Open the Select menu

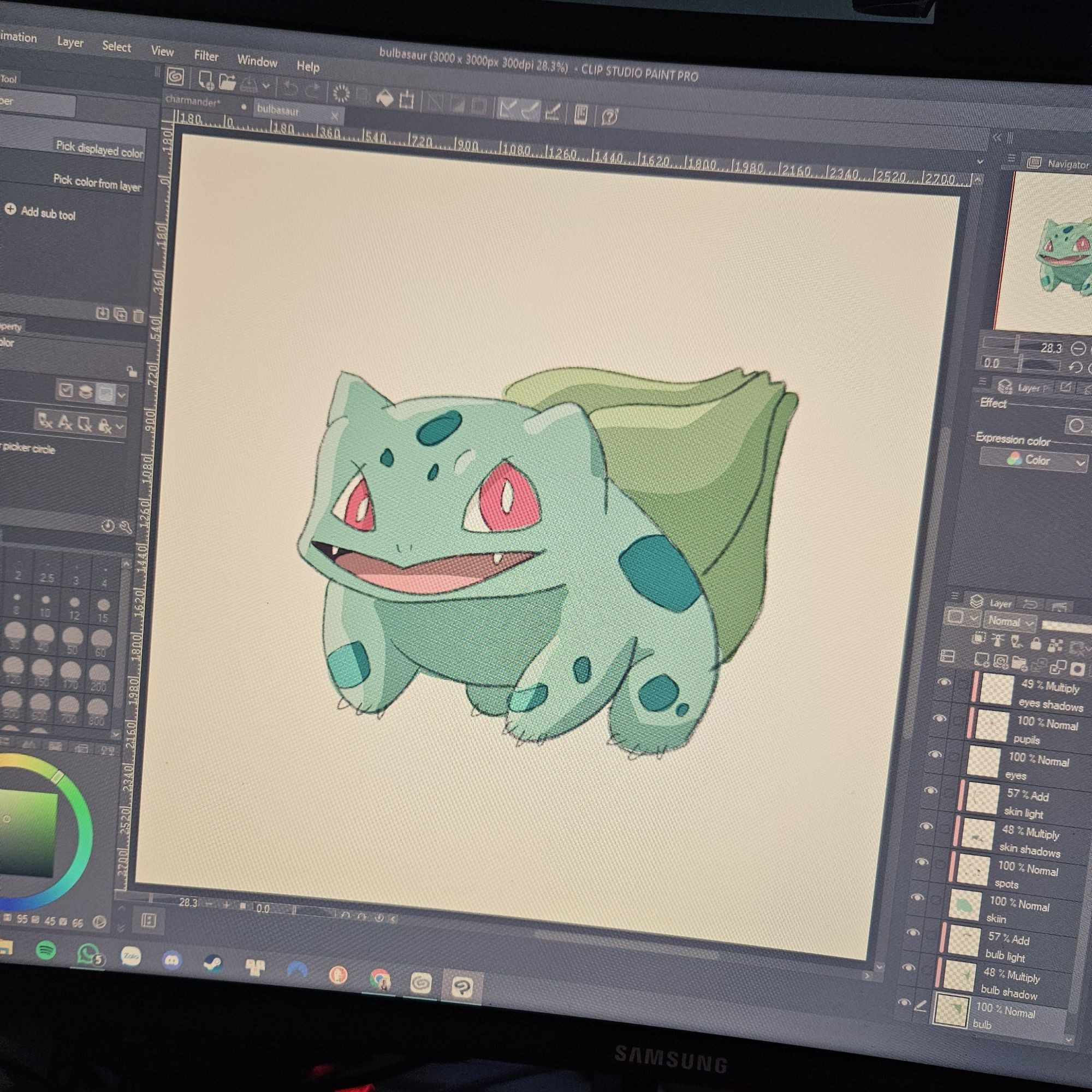click(x=116, y=47)
